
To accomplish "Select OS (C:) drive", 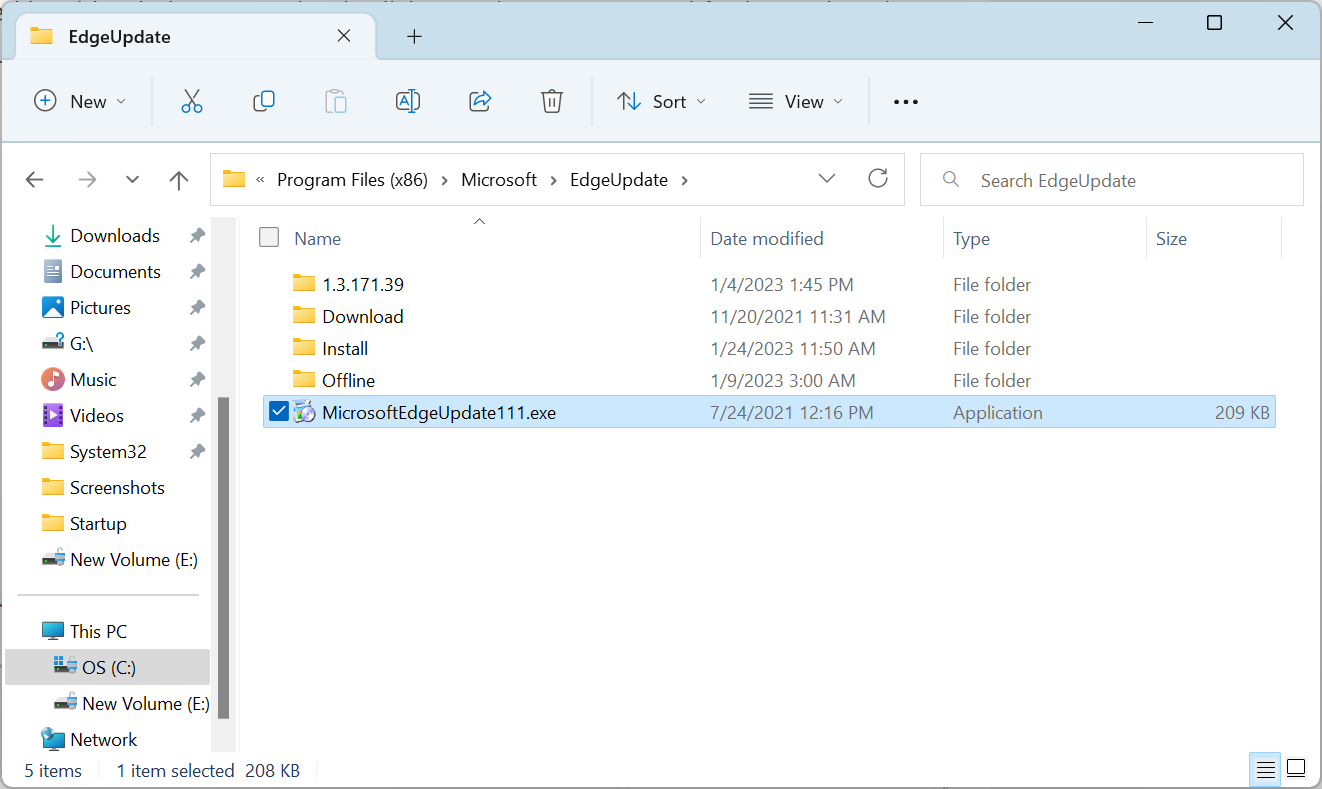I will (108, 667).
